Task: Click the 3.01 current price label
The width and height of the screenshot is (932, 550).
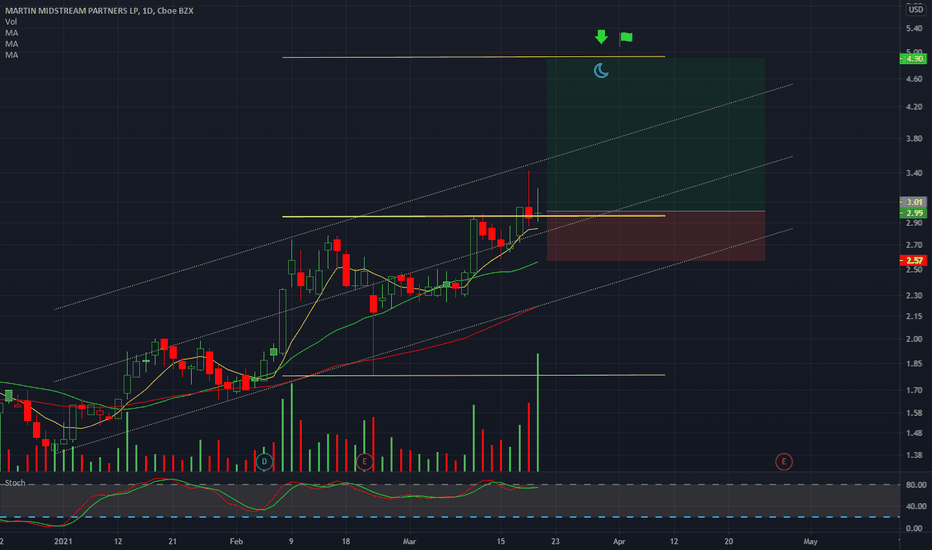Action: pyautogui.click(x=914, y=202)
